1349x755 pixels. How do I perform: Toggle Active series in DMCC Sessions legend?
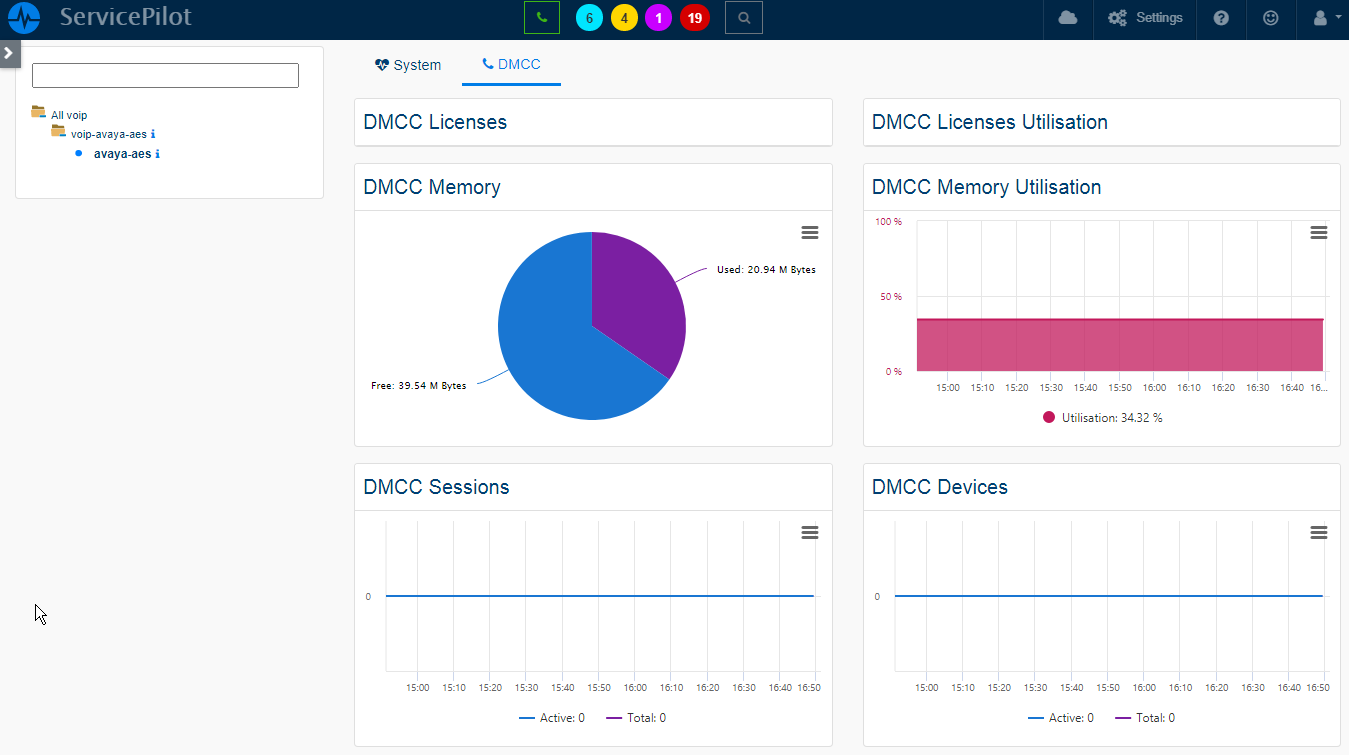point(552,718)
